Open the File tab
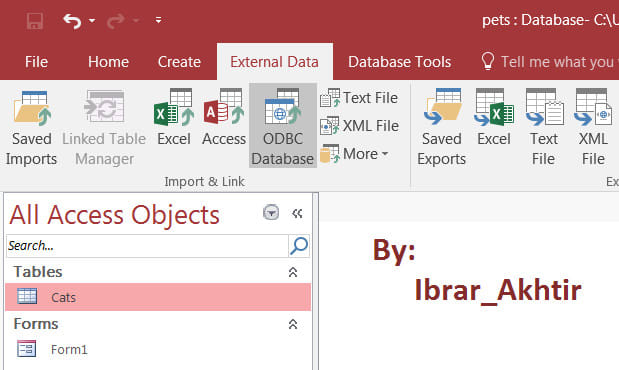The image size is (619, 370). [36, 62]
